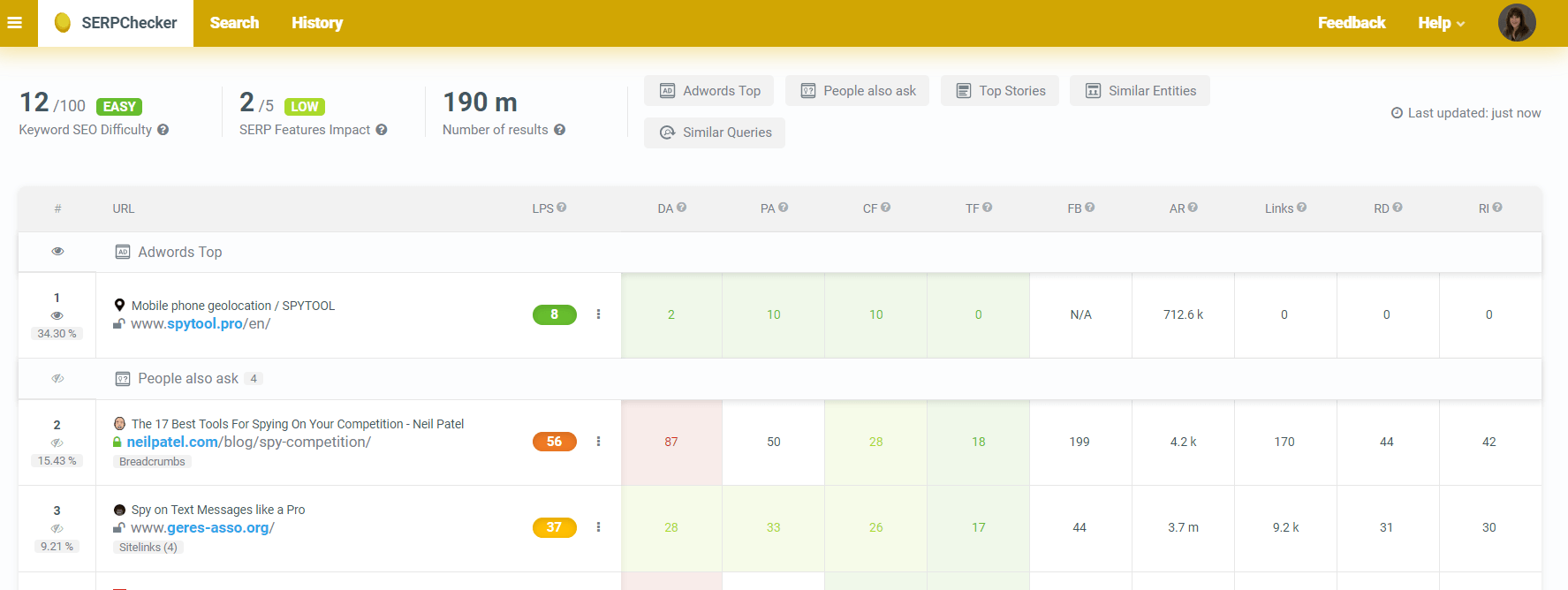Click the People also ask feature button
This screenshot has height=590, width=1568.
(857, 91)
